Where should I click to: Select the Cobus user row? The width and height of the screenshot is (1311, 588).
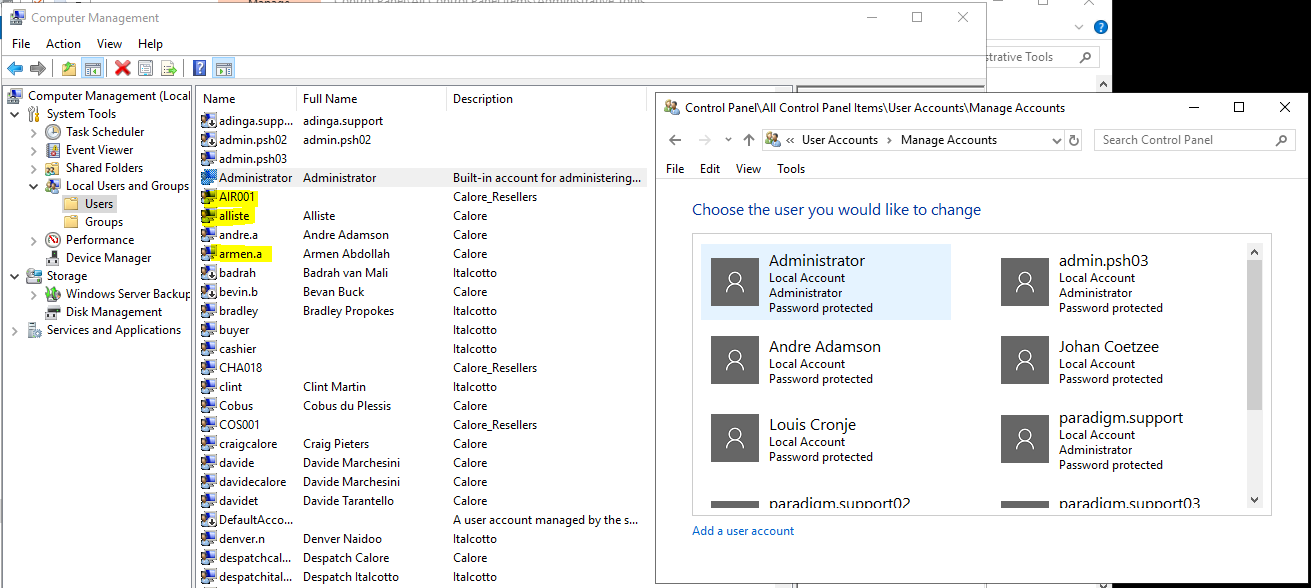coord(423,406)
